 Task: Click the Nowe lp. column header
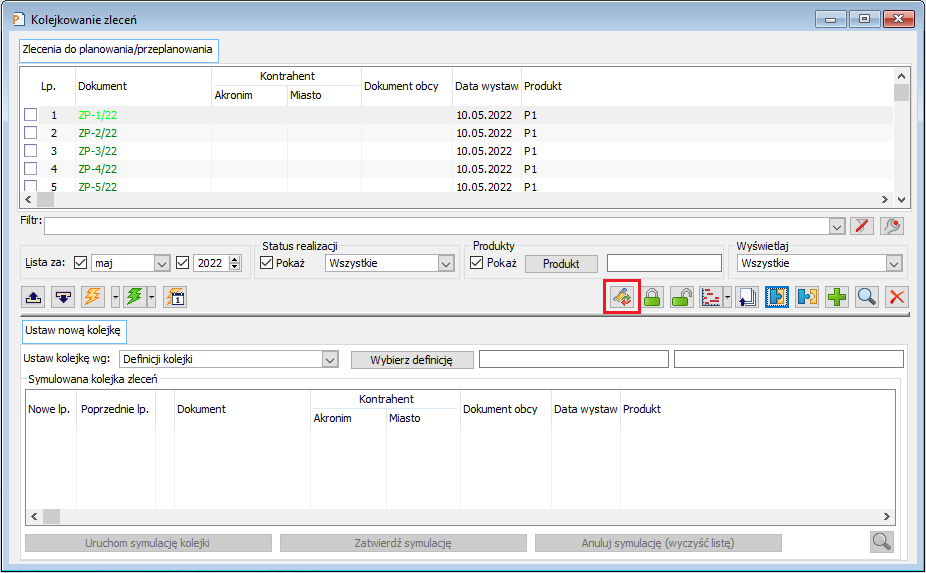click(x=49, y=409)
